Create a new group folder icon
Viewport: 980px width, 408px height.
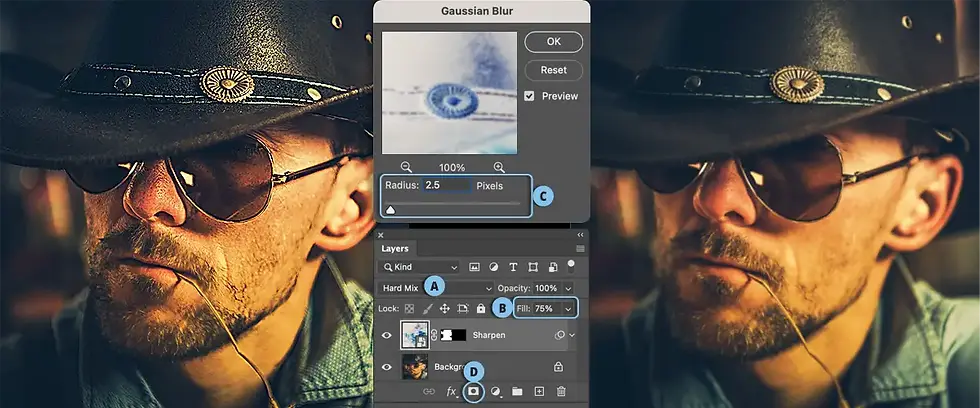click(517, 392)
